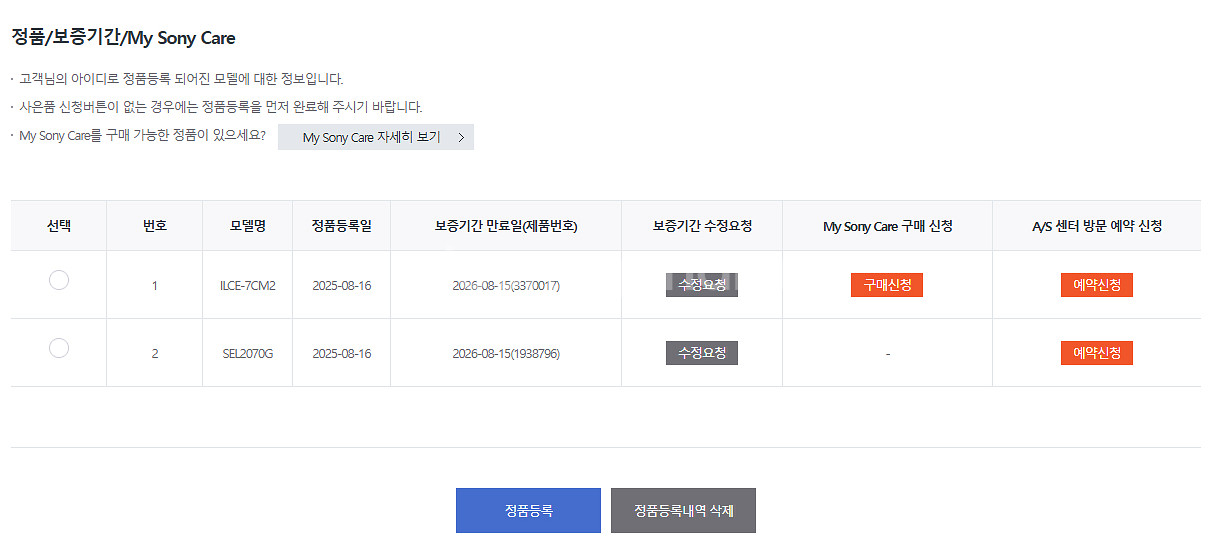
Task: Click the 정품/보증기간/My Sony Care heading
Action: [123, 39]
